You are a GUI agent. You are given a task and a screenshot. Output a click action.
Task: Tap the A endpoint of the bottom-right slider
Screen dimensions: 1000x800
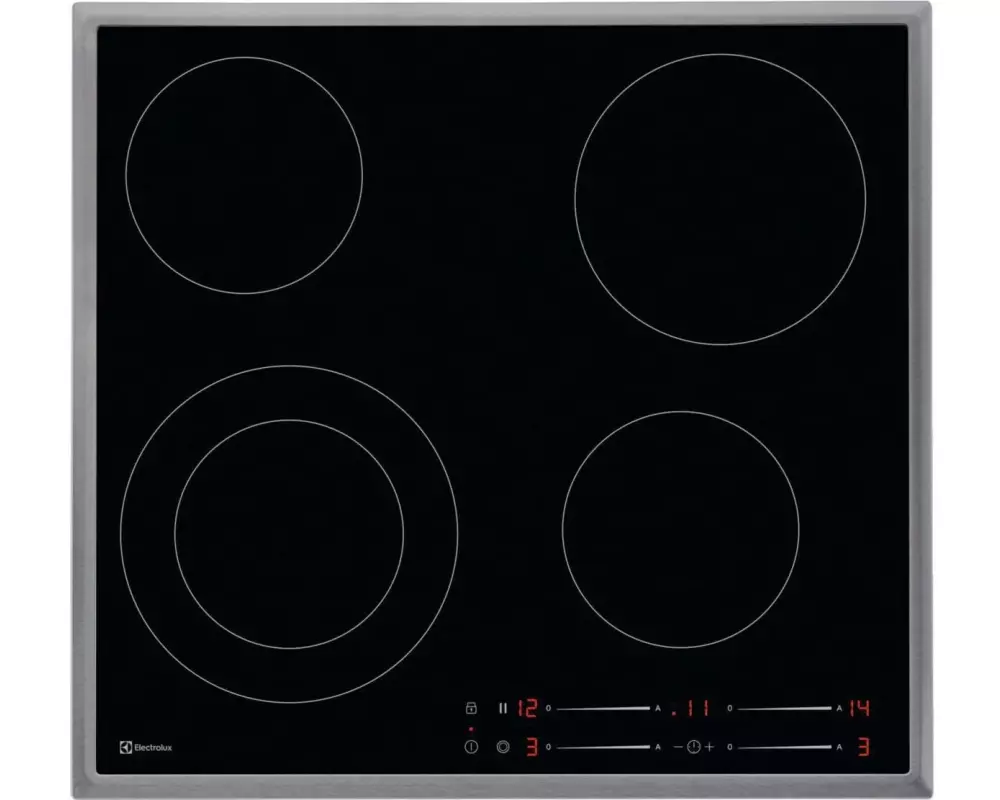(839, 746)
